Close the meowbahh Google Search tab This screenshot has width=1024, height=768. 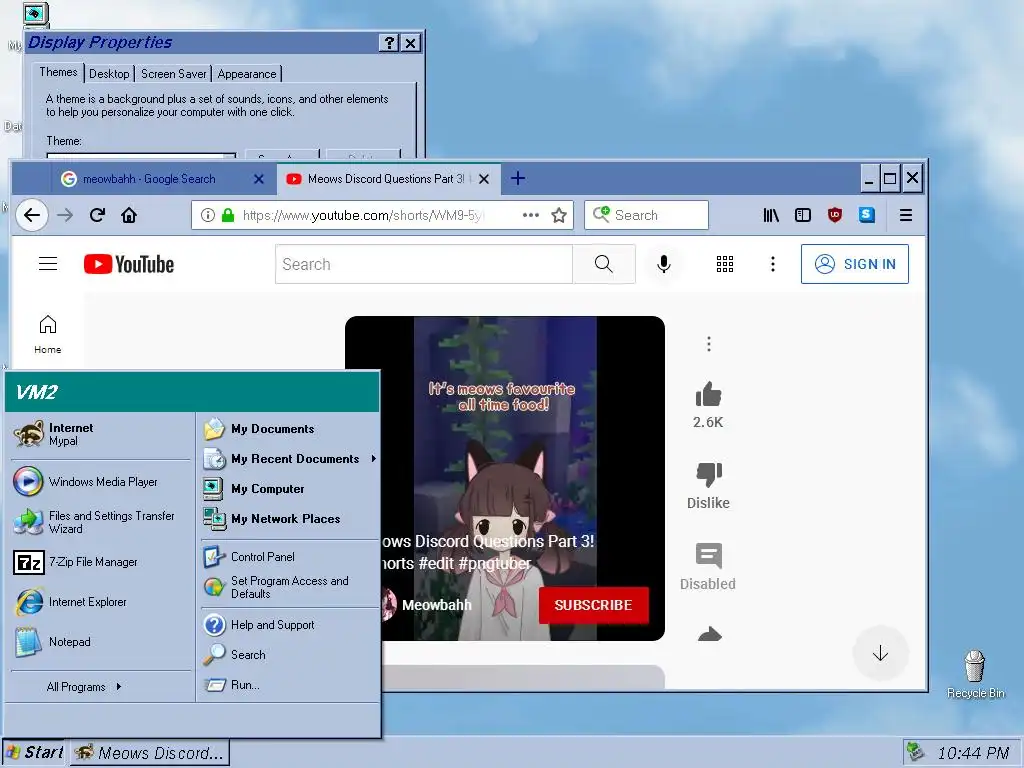259,179
